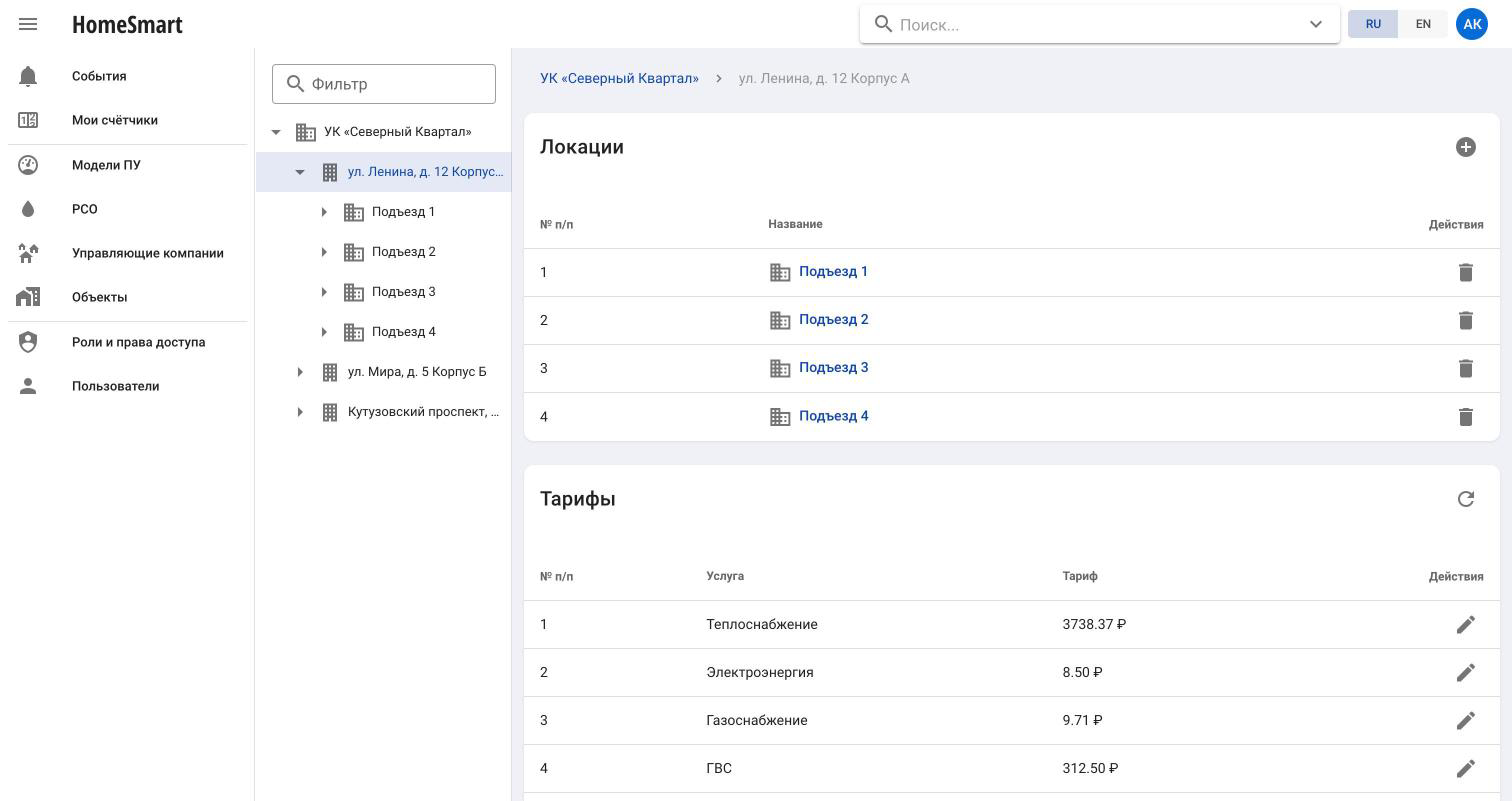Navigate to УК «Северный Квартал» breadcrumb
Image resolution: width=1512 pixels, height=801 pixels.
pos(619,78)
